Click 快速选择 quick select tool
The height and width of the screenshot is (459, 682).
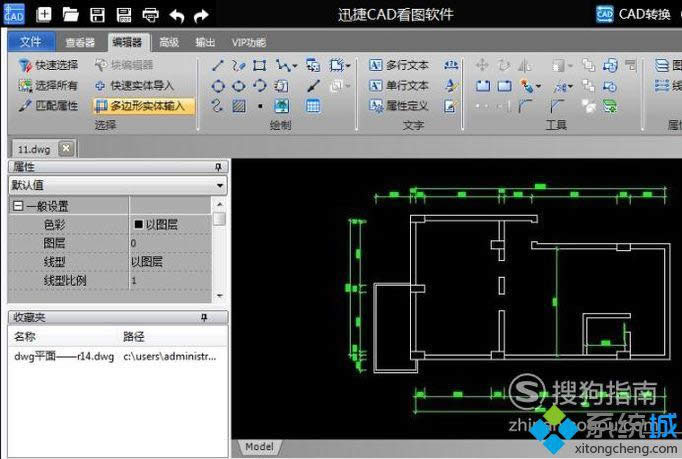click(x=49, y=65)
